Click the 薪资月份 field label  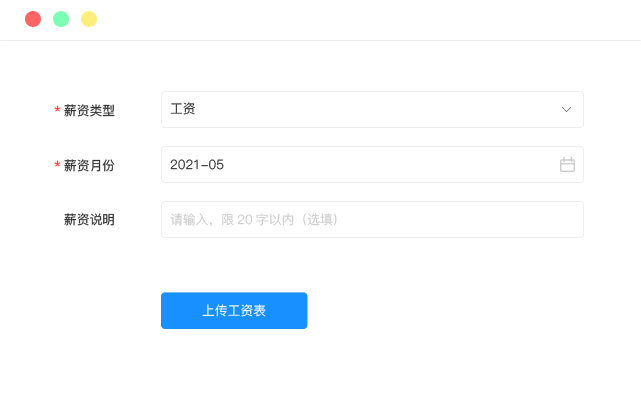[89, 165]
